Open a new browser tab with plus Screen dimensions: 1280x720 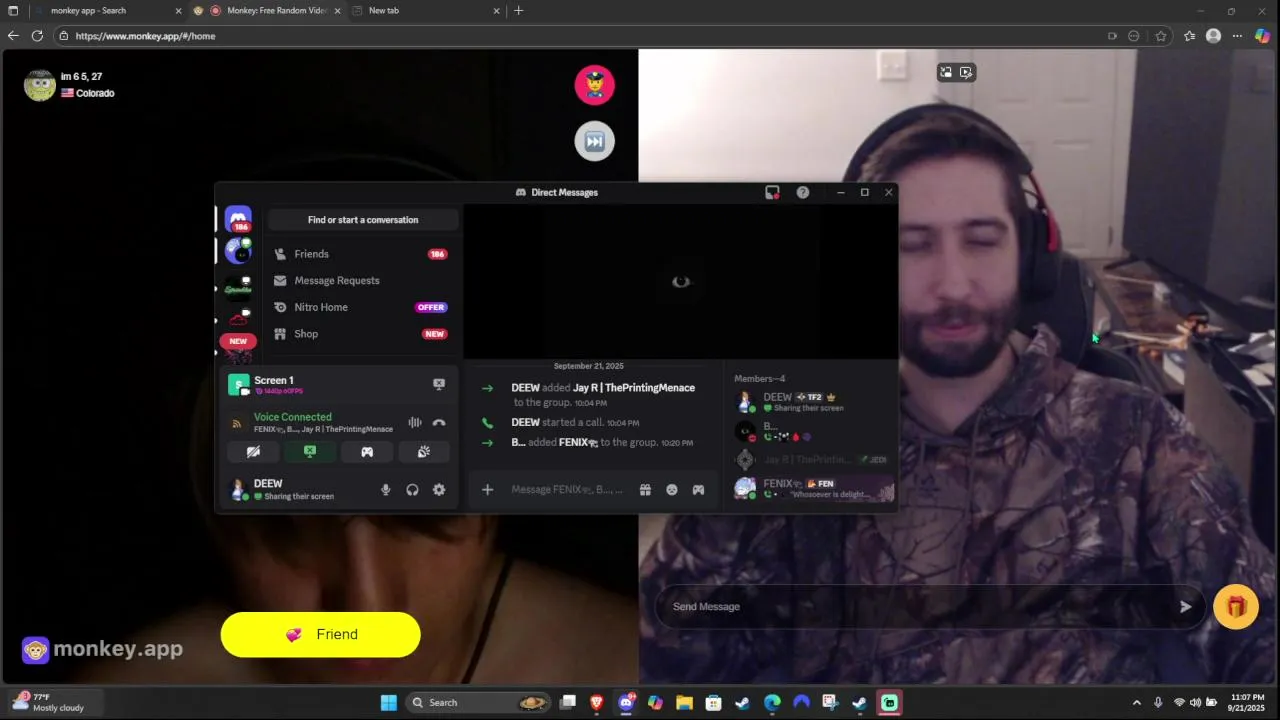point(518,11)
